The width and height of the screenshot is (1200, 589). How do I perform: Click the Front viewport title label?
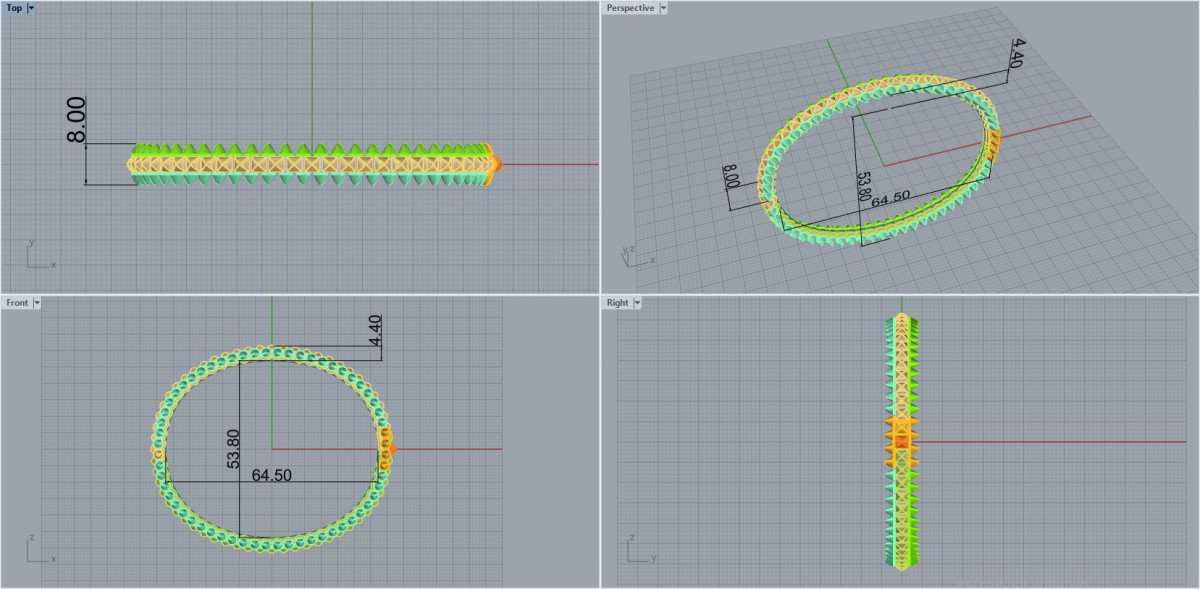(x=17, y=302)
